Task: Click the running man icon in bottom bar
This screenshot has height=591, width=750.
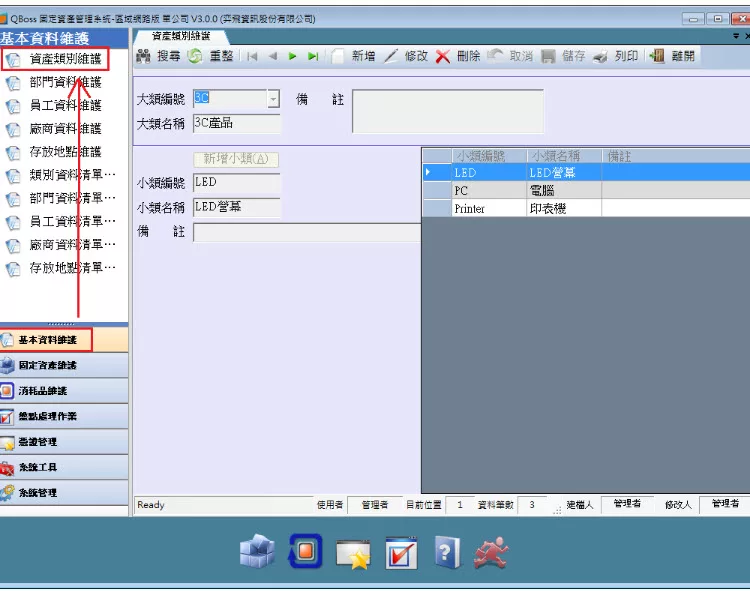Action: [492, 551]
